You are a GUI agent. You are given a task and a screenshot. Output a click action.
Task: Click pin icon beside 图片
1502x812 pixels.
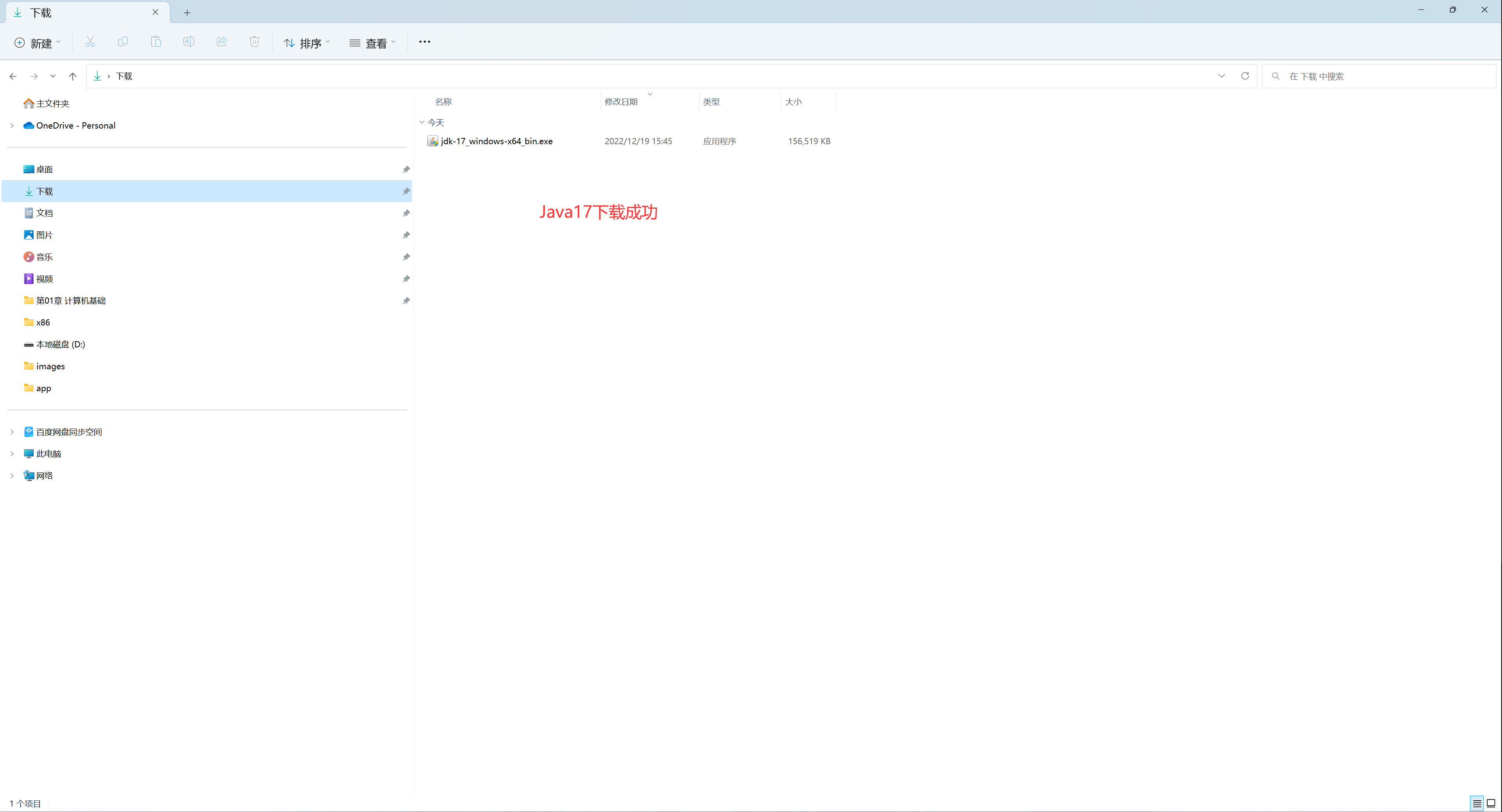tap(407, 235)
